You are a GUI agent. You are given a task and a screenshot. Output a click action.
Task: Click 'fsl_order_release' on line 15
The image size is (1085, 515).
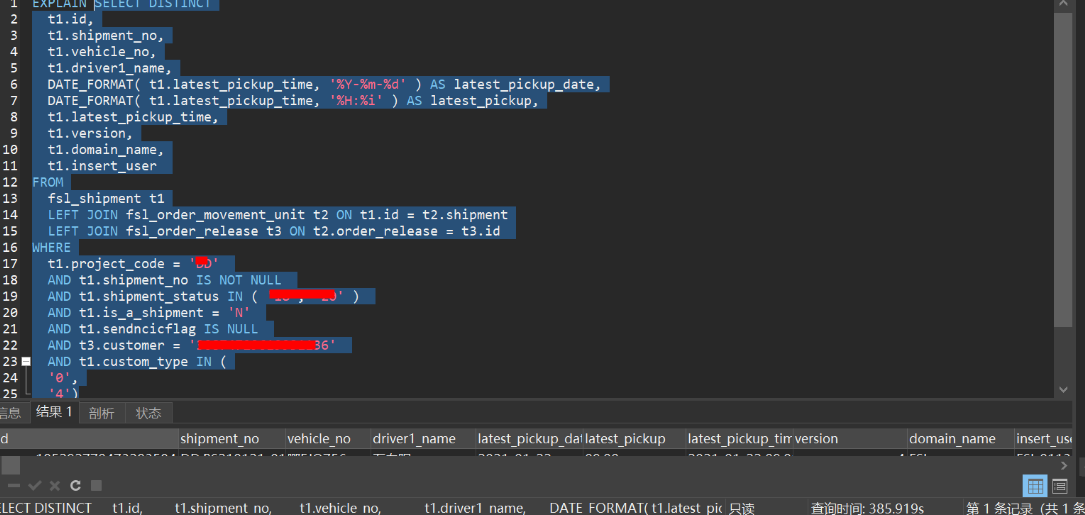coord(192,231)
